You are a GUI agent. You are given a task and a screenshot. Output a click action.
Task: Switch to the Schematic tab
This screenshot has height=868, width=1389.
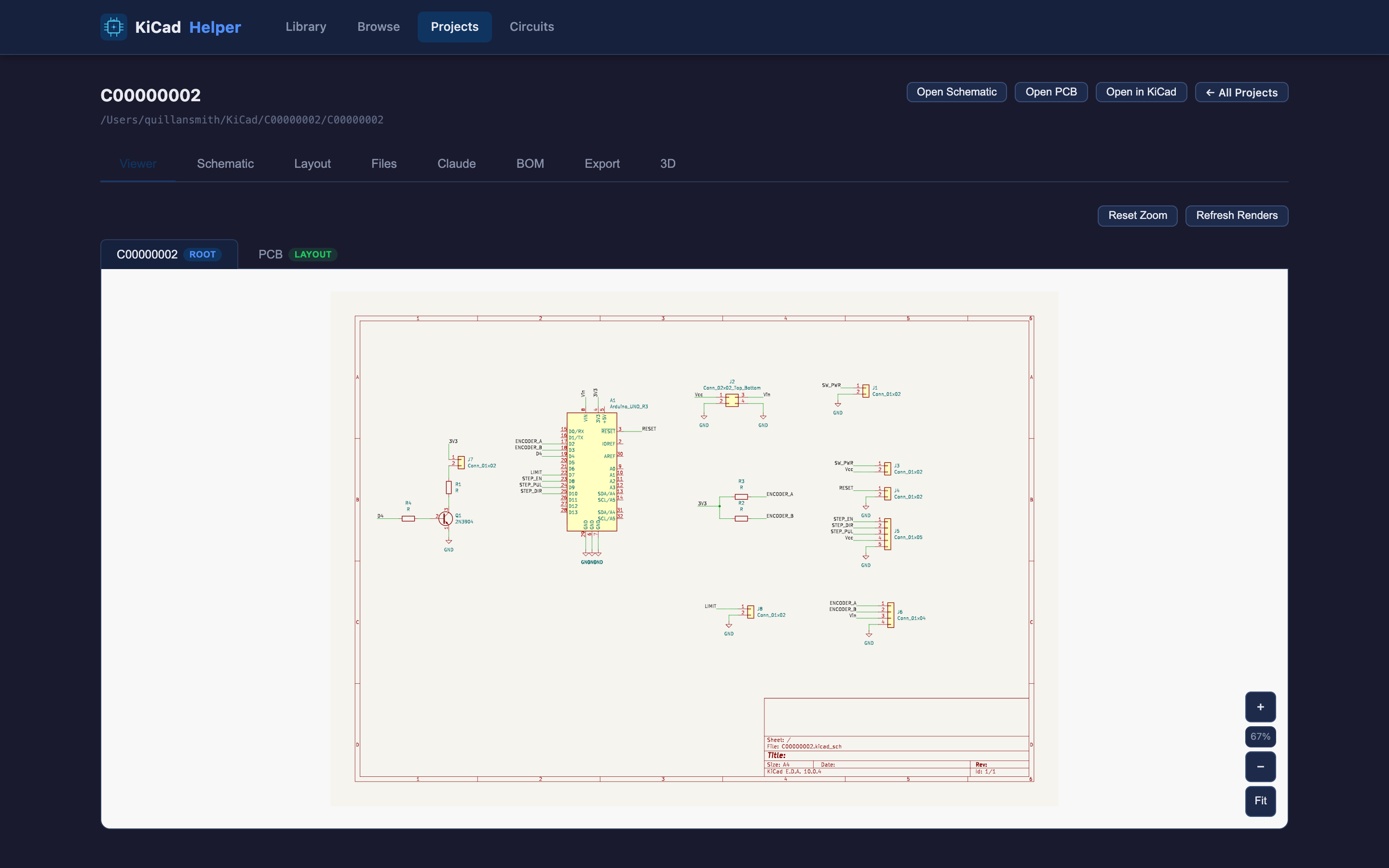[x=225, y=163]
